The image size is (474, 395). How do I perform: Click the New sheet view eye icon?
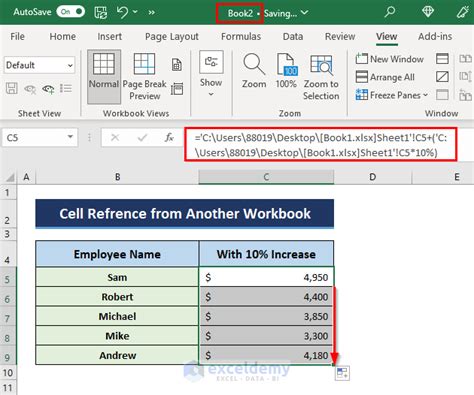tap(48, 89)
